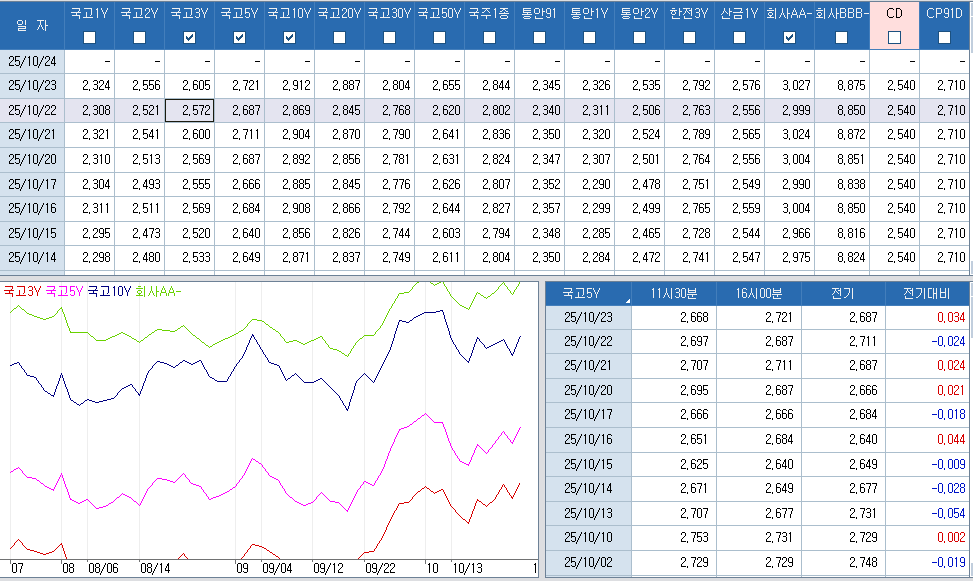Click the 11시30분 column header
This screenshot has width=973, height=581.
point(674,293)
